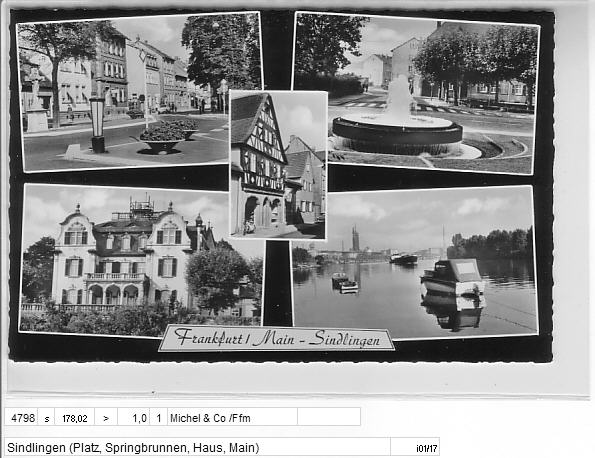Select the 's' cell in record row

(x=47, y=418)
